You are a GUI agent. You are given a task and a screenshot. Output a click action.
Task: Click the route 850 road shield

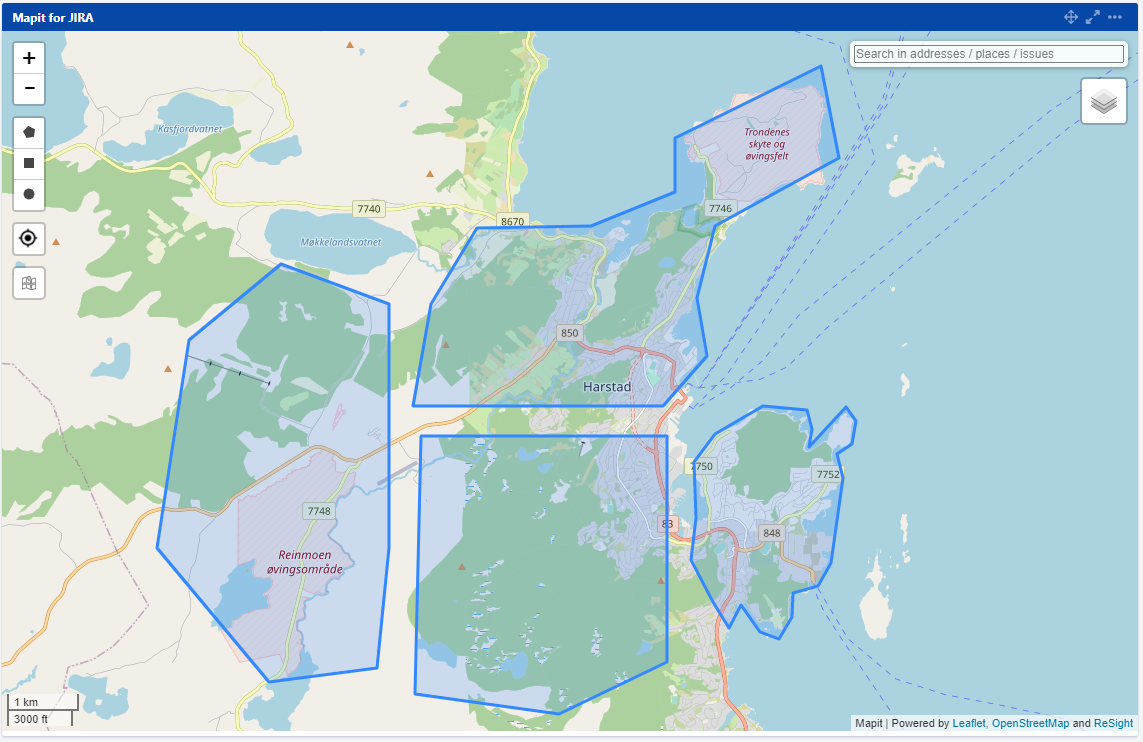coord(569,333)
